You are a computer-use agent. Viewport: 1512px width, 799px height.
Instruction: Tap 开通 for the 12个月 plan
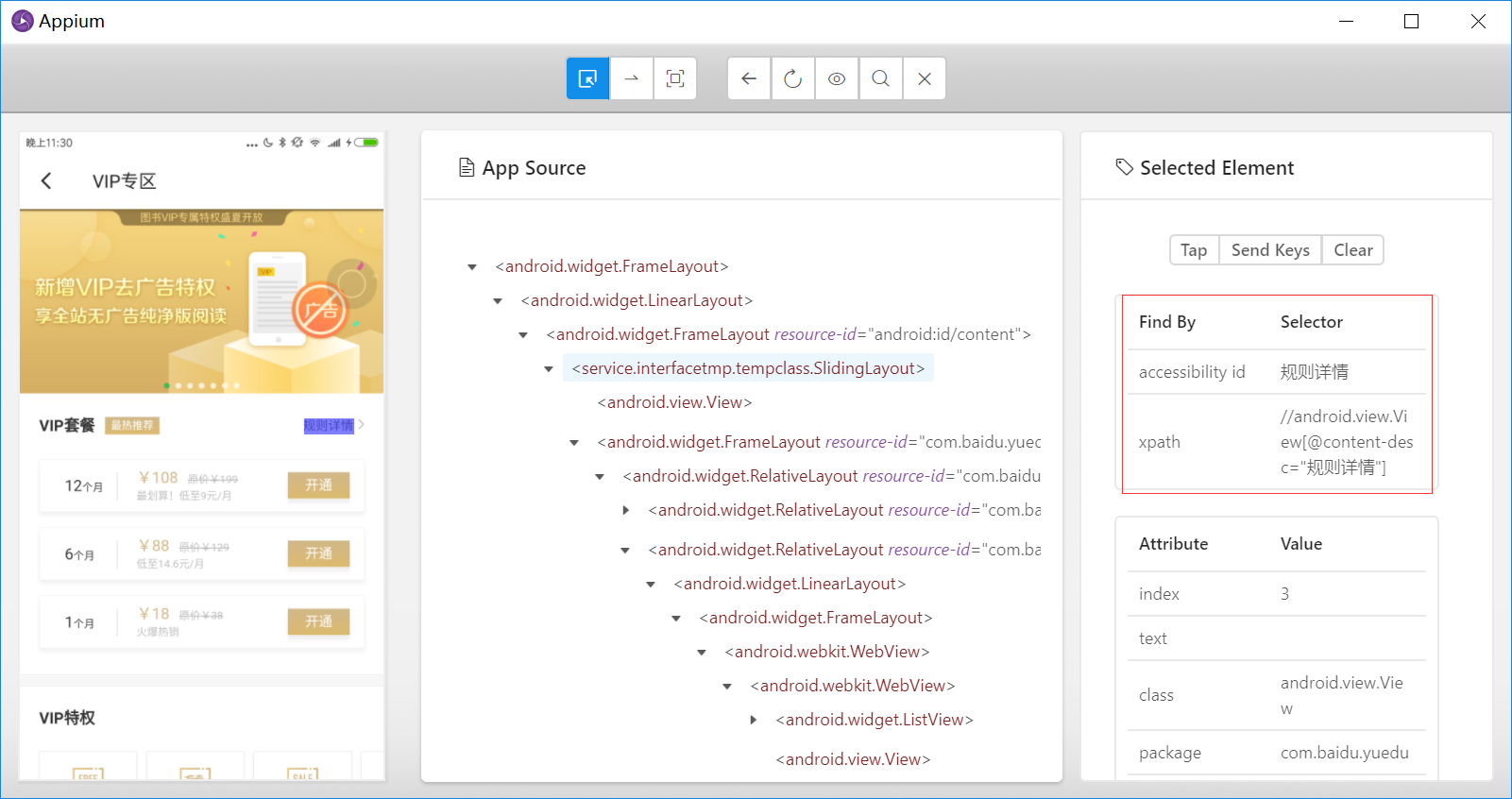click(x=318, y=485)
